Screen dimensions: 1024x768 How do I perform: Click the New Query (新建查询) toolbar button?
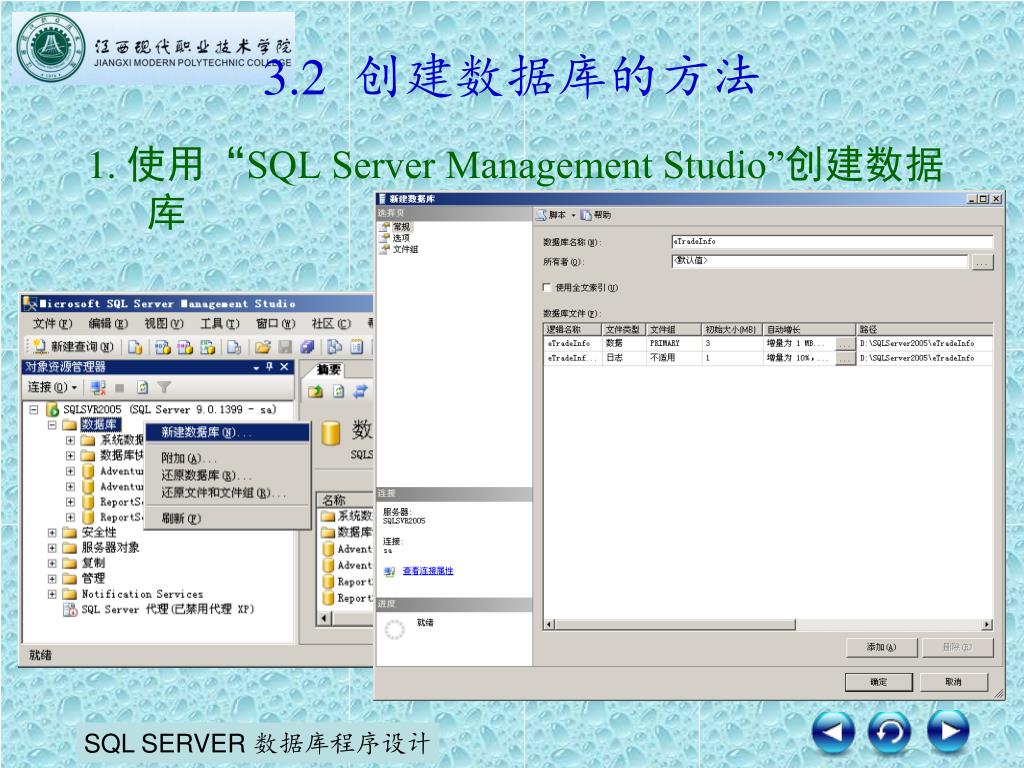[x=72, y=347]
